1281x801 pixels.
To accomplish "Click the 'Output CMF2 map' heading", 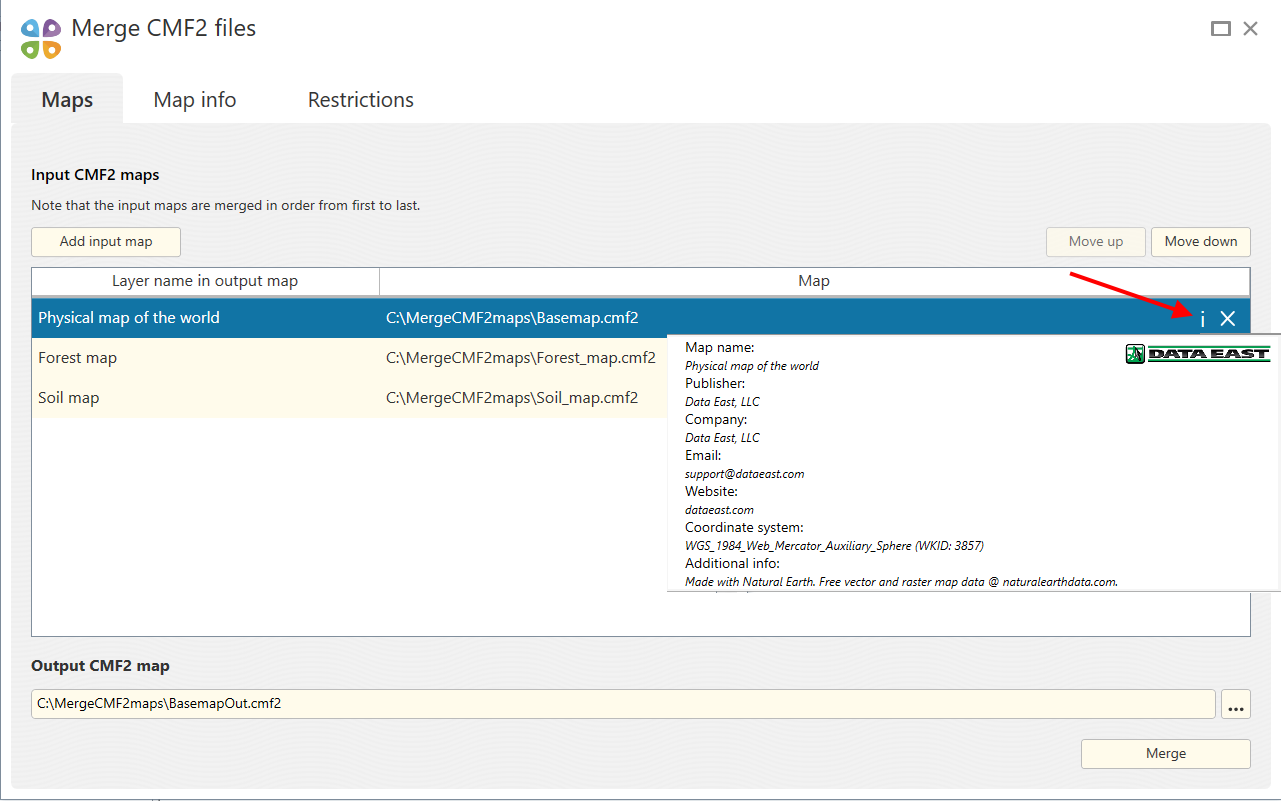I will [x=100, y=666].
